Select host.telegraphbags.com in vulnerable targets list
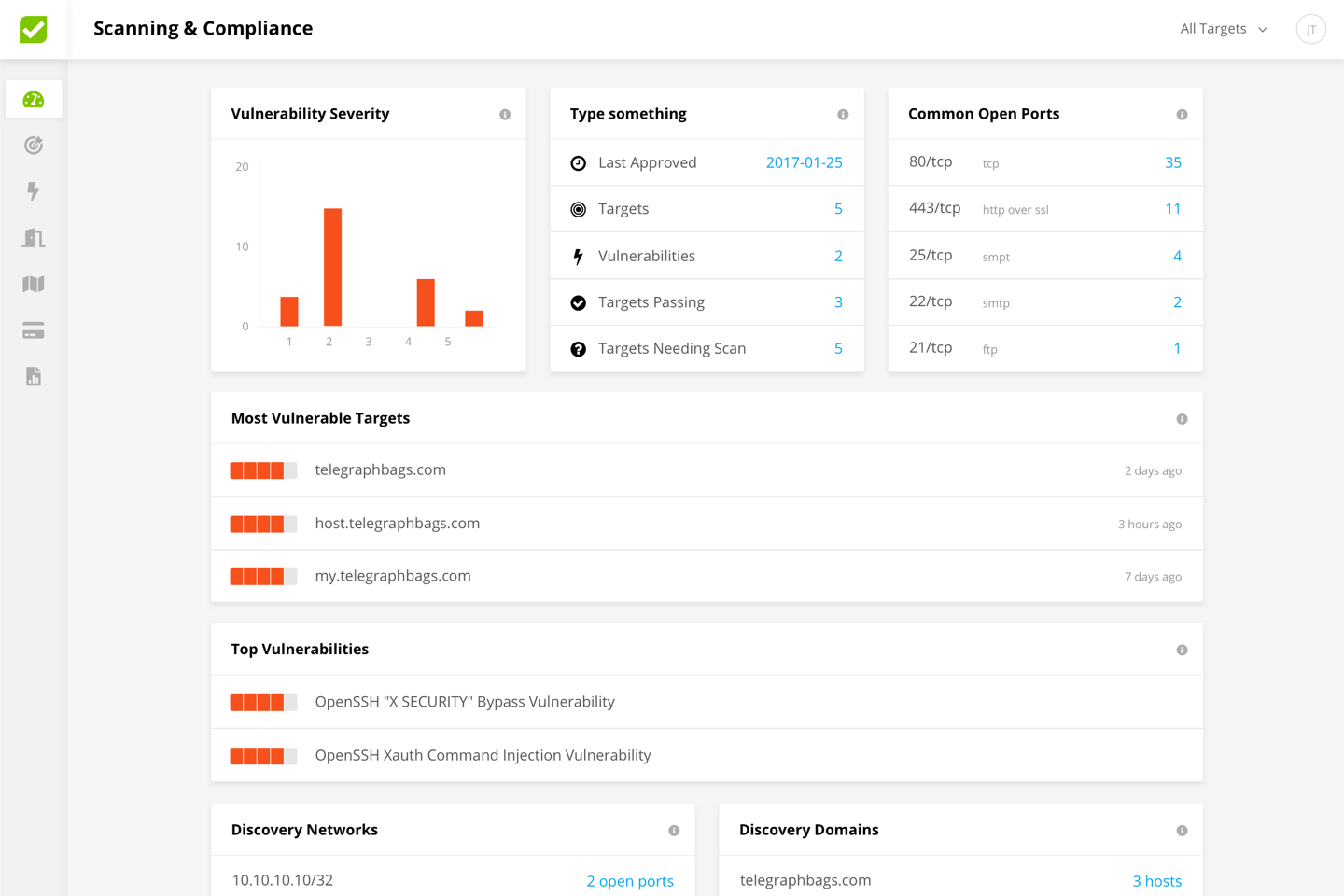 397,524
